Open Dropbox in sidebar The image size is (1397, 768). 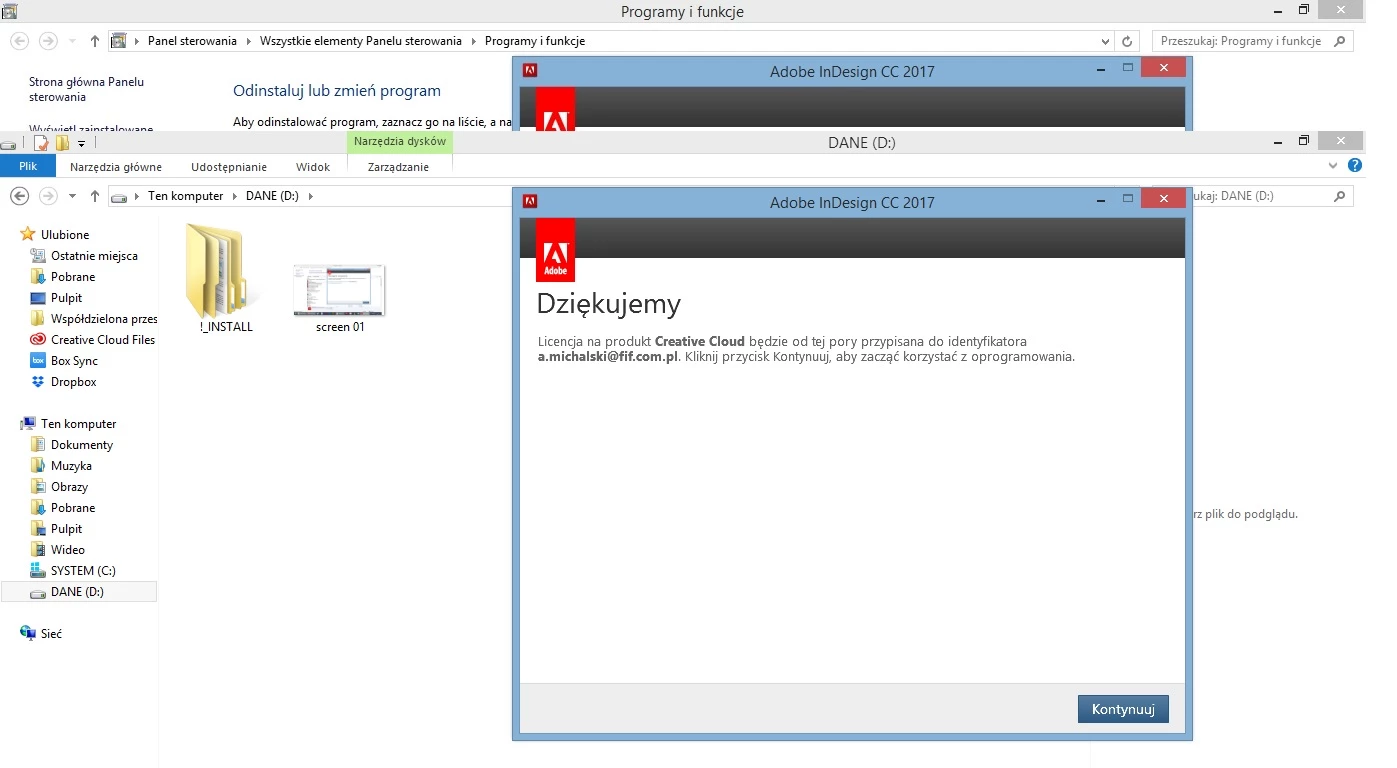73,382
